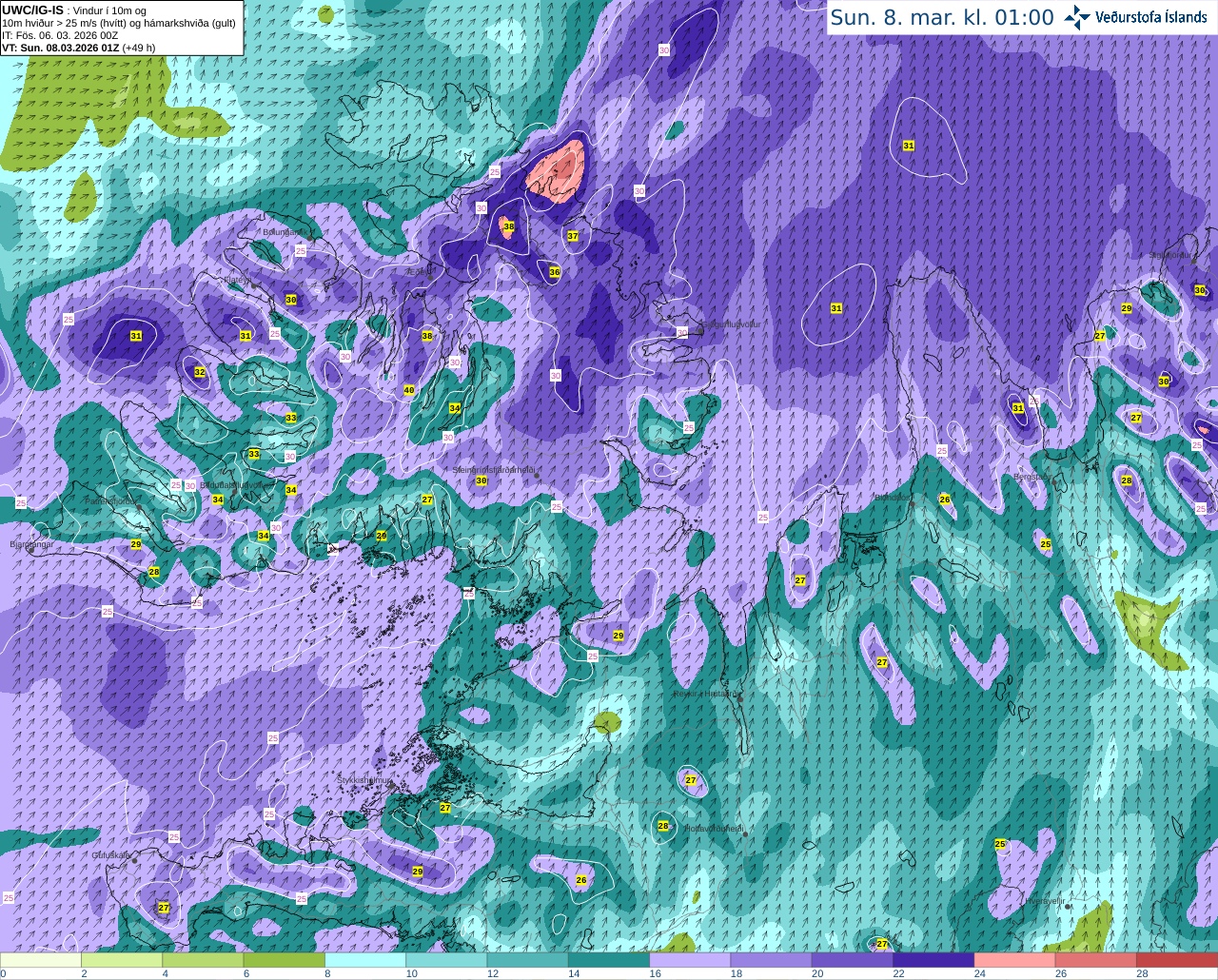Click the Flateyri station label

(236, 280)
